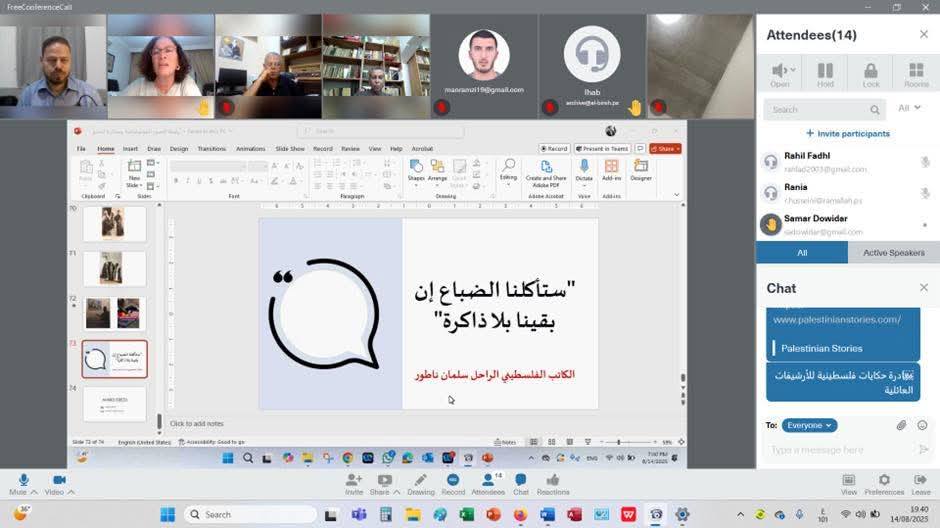This screenshot has width=940, height=528.
Task: Toggle Rahil Fadhl's microphone icon
Action: pos(925,162)
